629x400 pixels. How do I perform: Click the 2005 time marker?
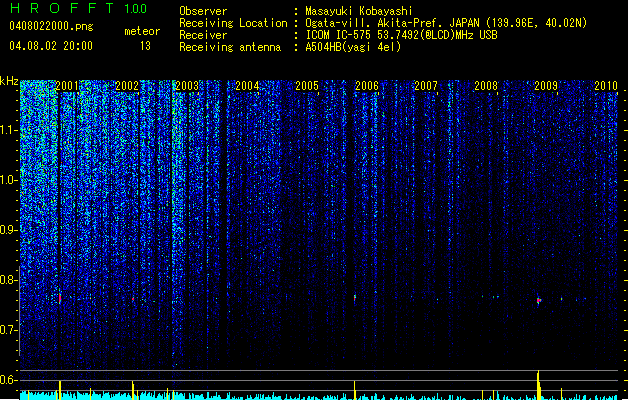pyautogui.click(x=307, y=86)
